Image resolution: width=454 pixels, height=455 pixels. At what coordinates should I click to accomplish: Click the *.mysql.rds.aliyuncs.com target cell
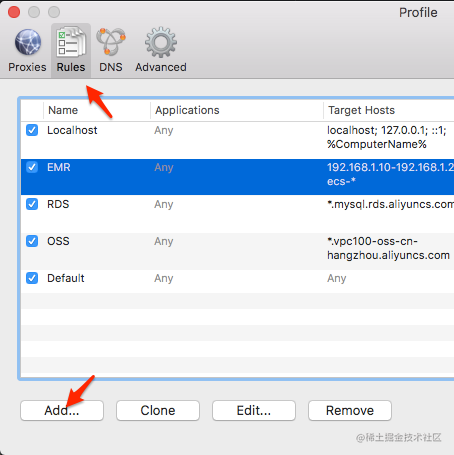[x=390, y=204]
